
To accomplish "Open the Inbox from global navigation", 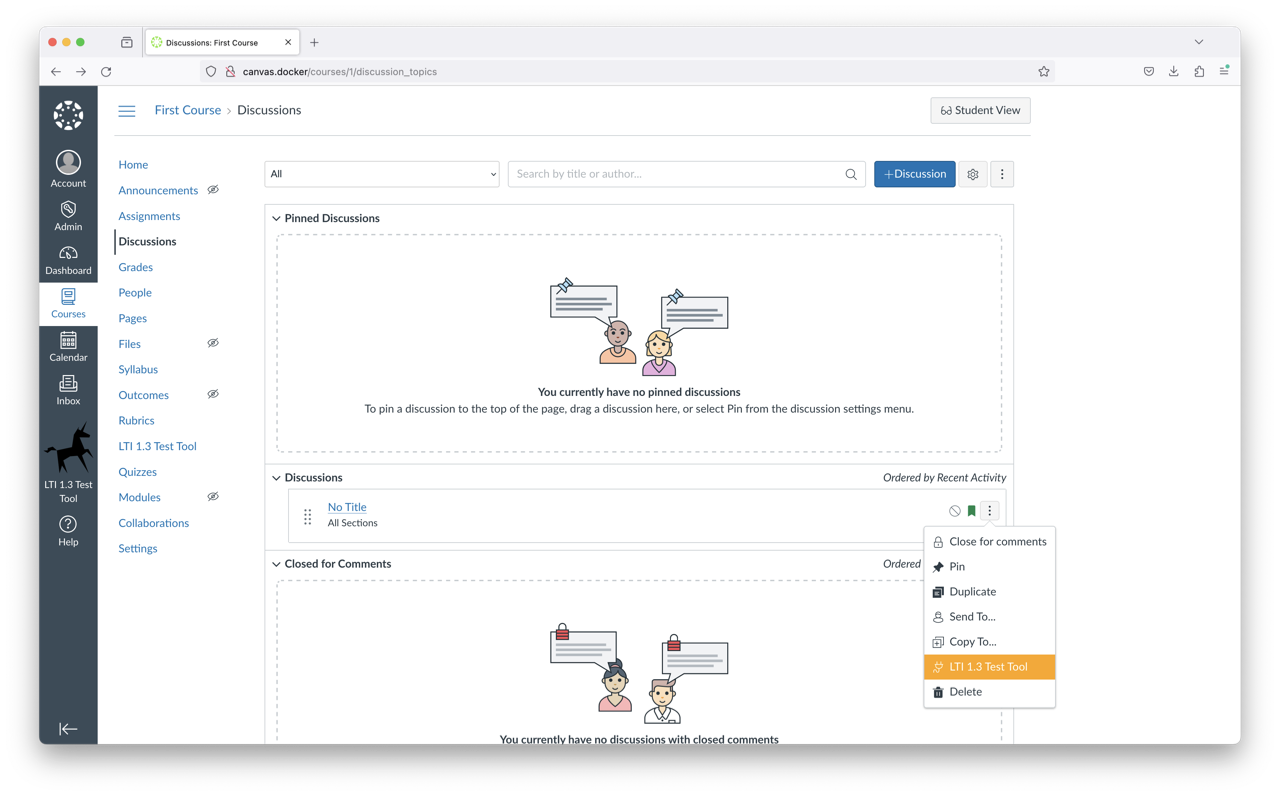I will point(68,390).
